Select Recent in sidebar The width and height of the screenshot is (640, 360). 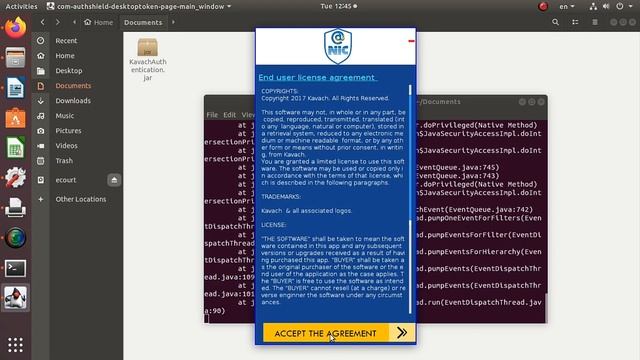[78, 41]
